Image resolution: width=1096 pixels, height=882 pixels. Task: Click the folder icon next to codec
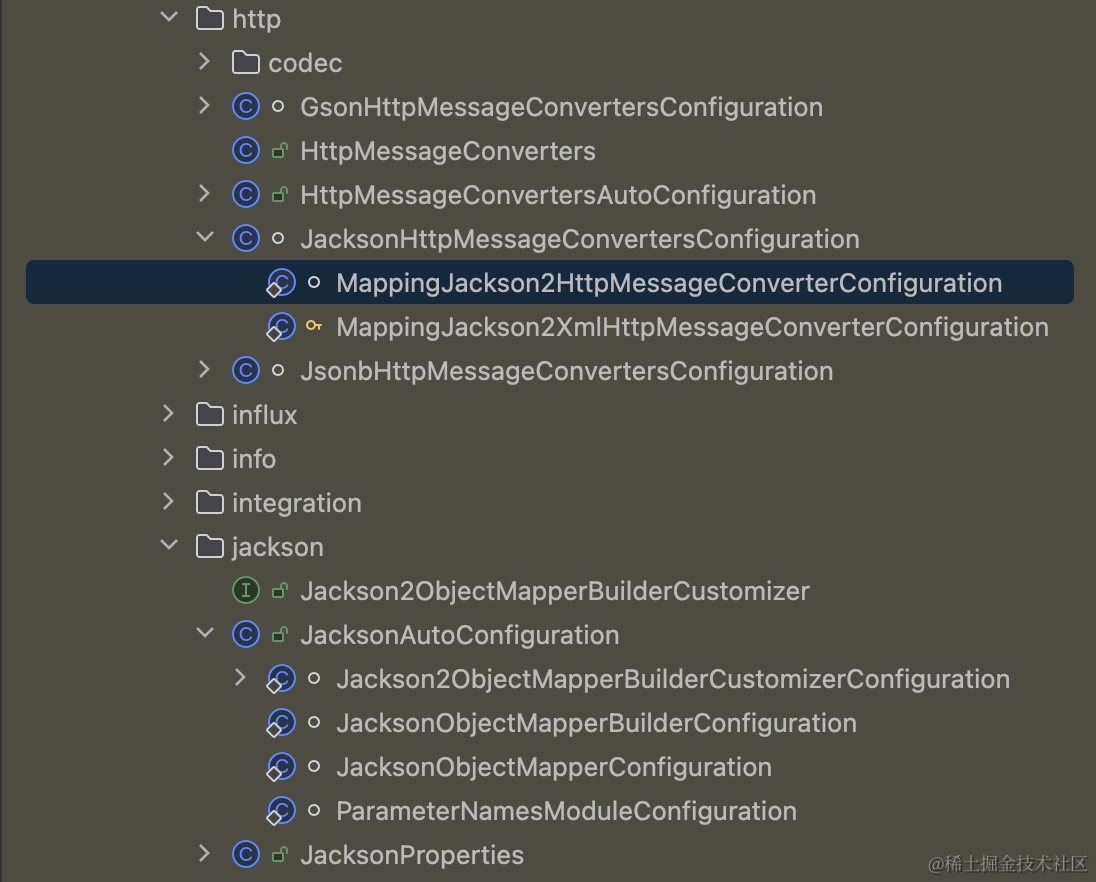(246, 62)
